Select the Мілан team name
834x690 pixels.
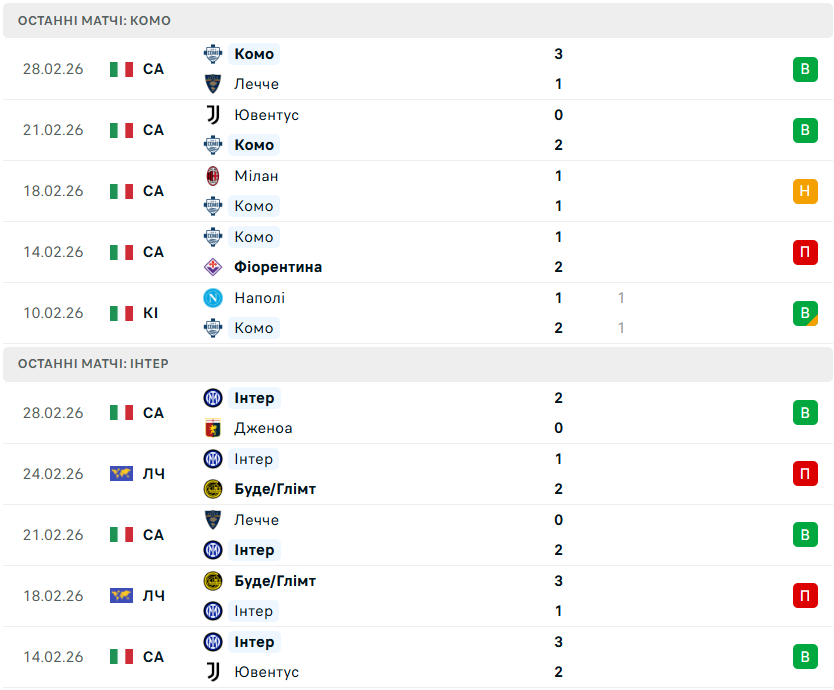[x=256, y=176]
